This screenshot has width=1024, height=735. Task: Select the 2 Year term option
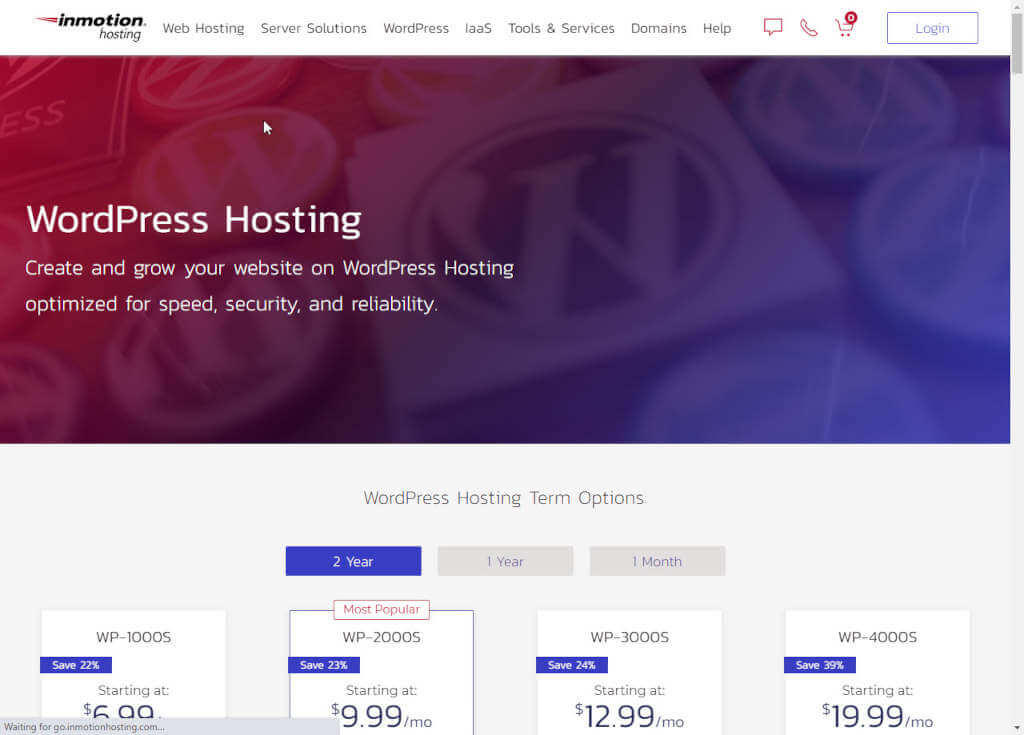(x=353, y=561)
